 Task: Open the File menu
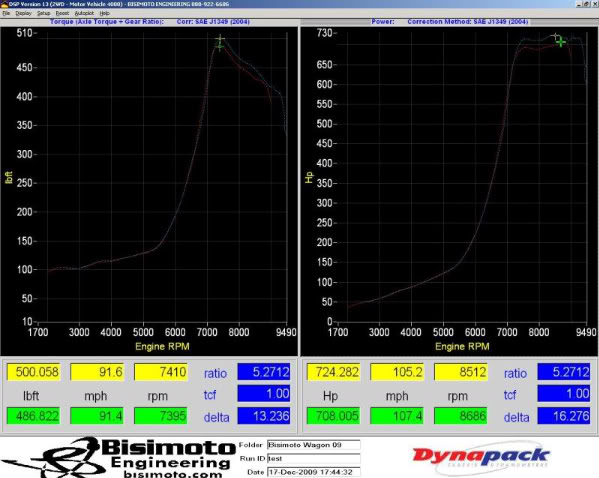6,13
